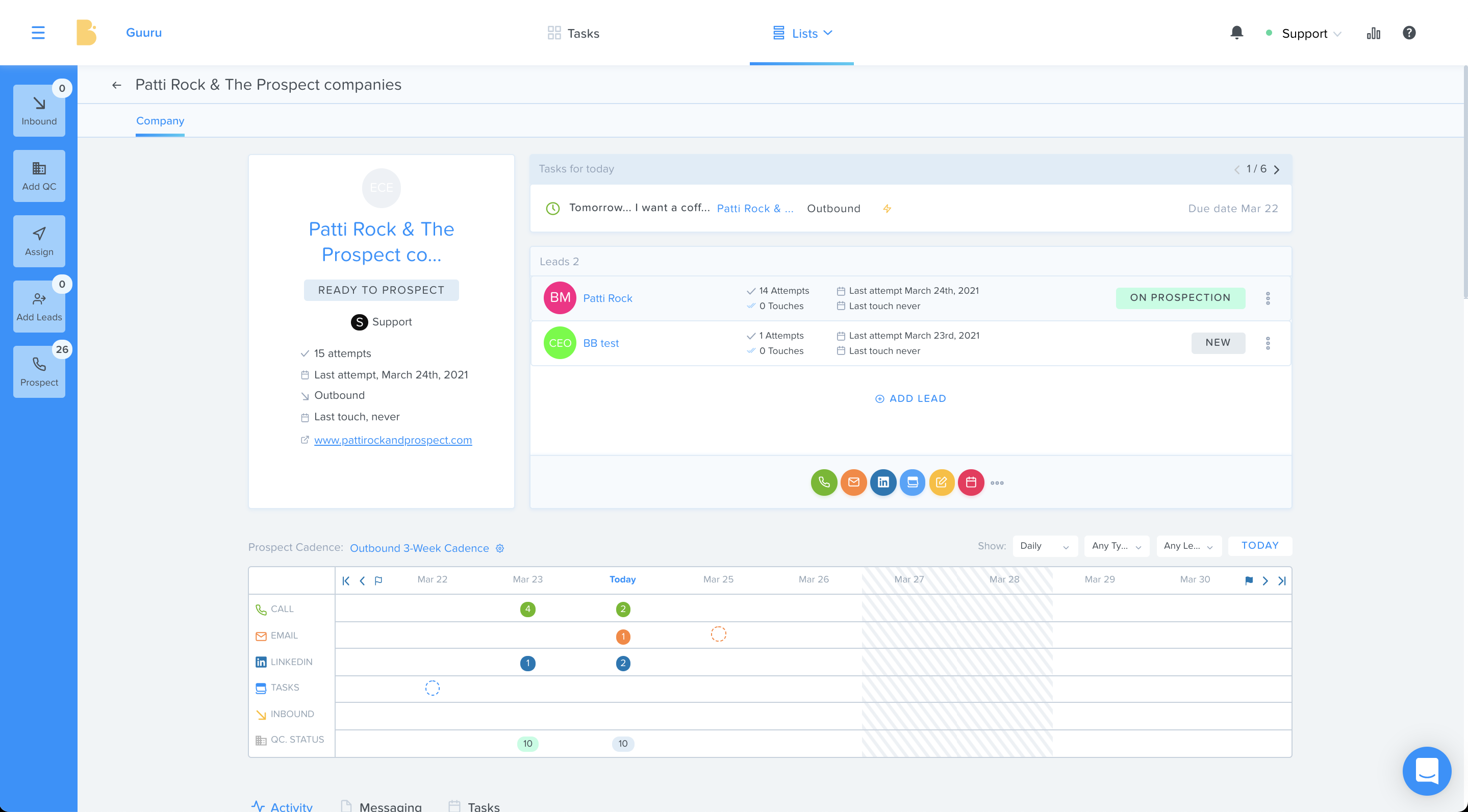Go to next timeline day
Image resolution: width=1468 pixels, height=812 pixels.
click(x=1265, y=580)
